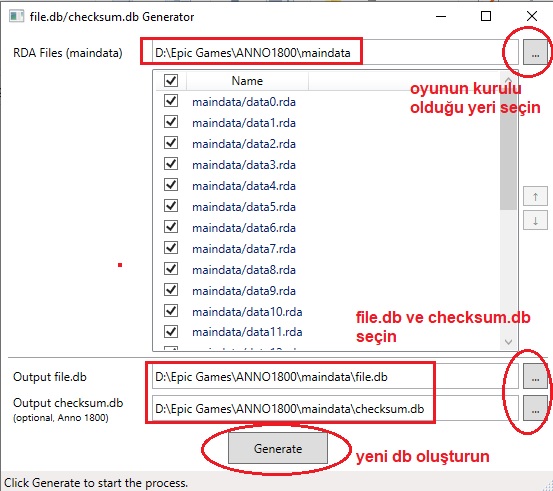Select maindata/data8.rda list entry
This screenshot has width=553, height=491.
(244, 270)
